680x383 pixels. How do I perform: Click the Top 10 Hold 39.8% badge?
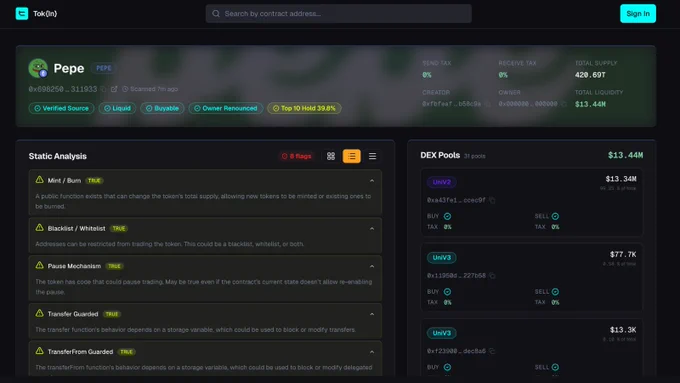point(304,108)
